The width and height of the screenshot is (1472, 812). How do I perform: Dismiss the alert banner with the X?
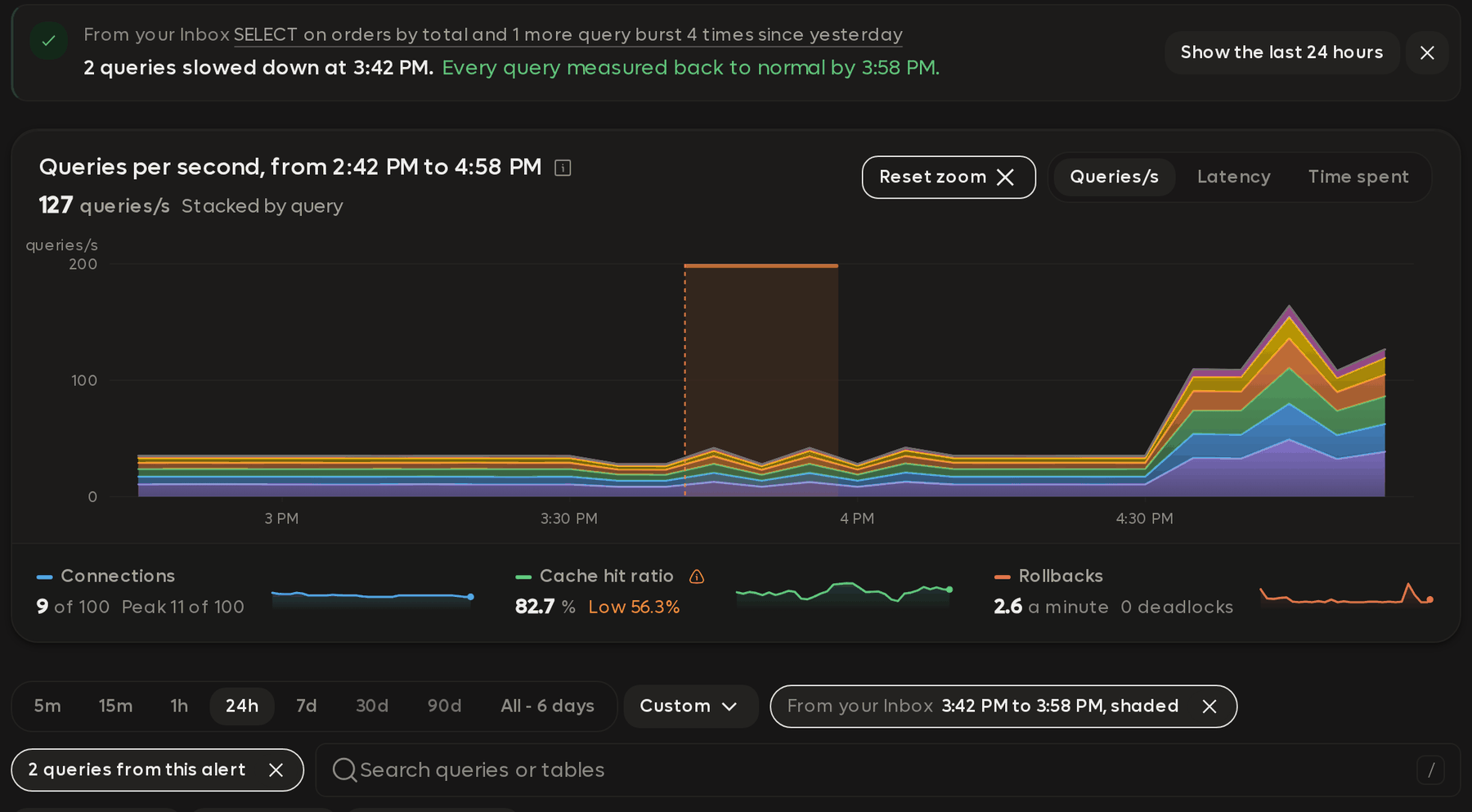click(1427, 52)
